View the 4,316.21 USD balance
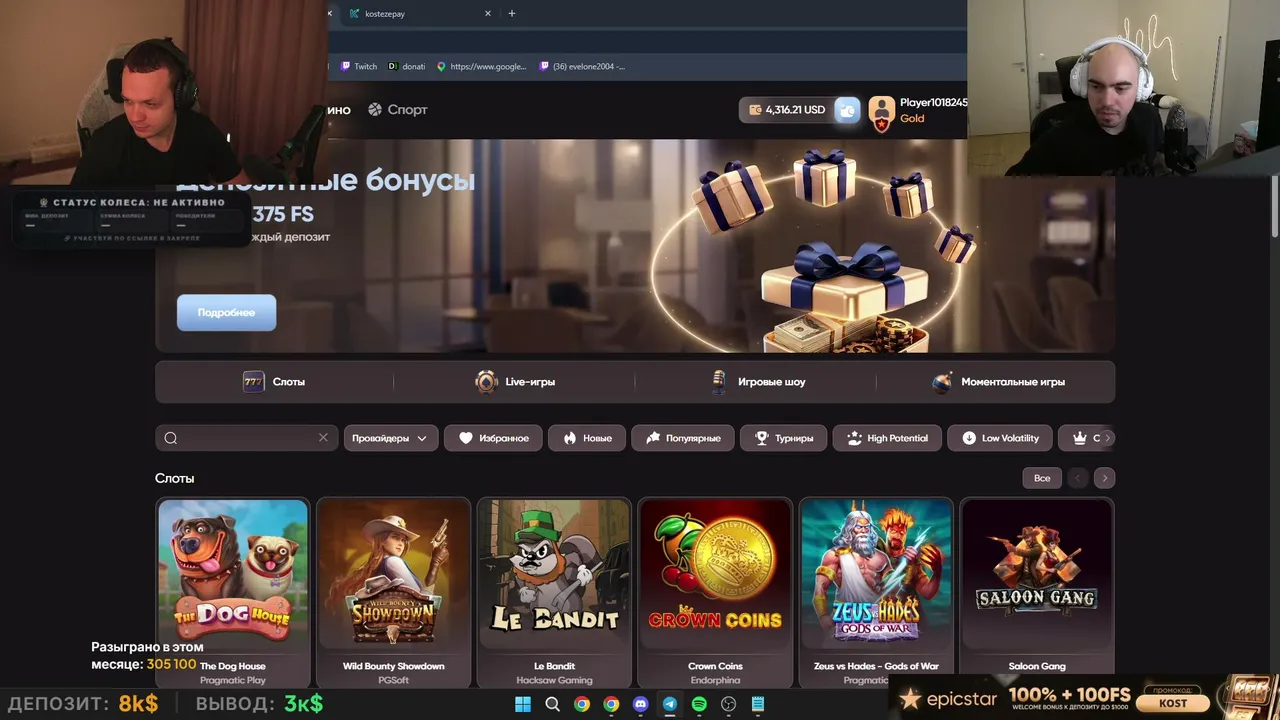This screenshot has width=1280, height=720. (x=787, y=110)
